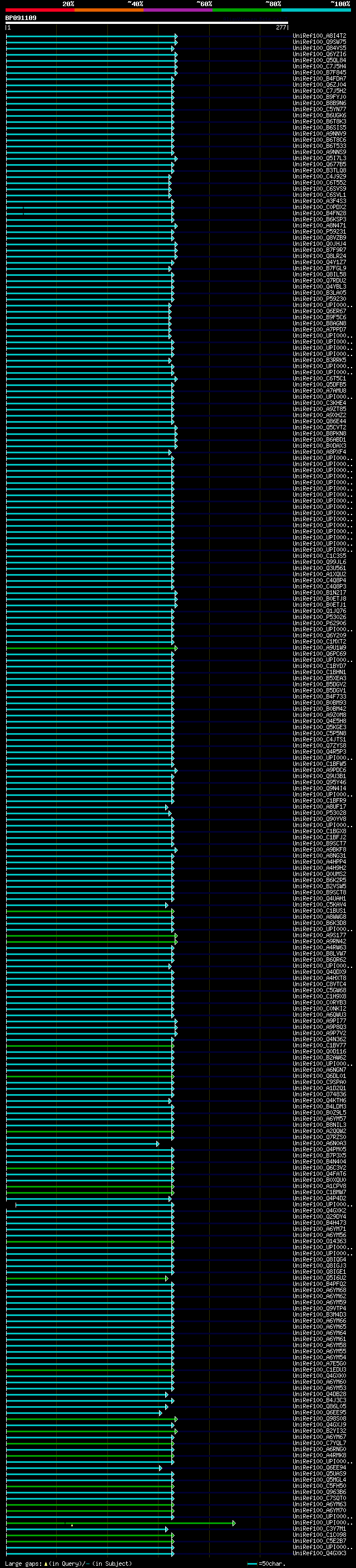Screen dimensions: 356x1568
Task: Open hit UniRef100_B3LA05
Action: (x=319, y=293)
